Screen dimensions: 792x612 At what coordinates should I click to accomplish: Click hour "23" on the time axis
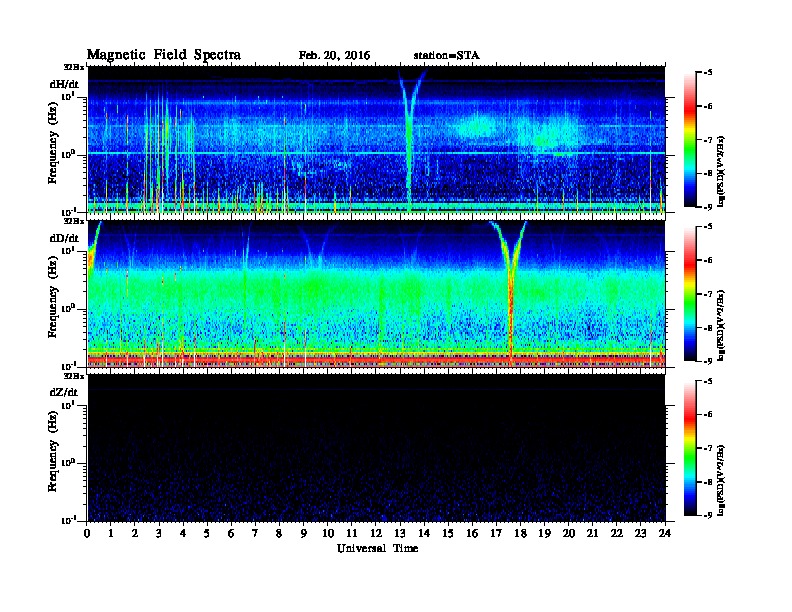pos(640,533)
